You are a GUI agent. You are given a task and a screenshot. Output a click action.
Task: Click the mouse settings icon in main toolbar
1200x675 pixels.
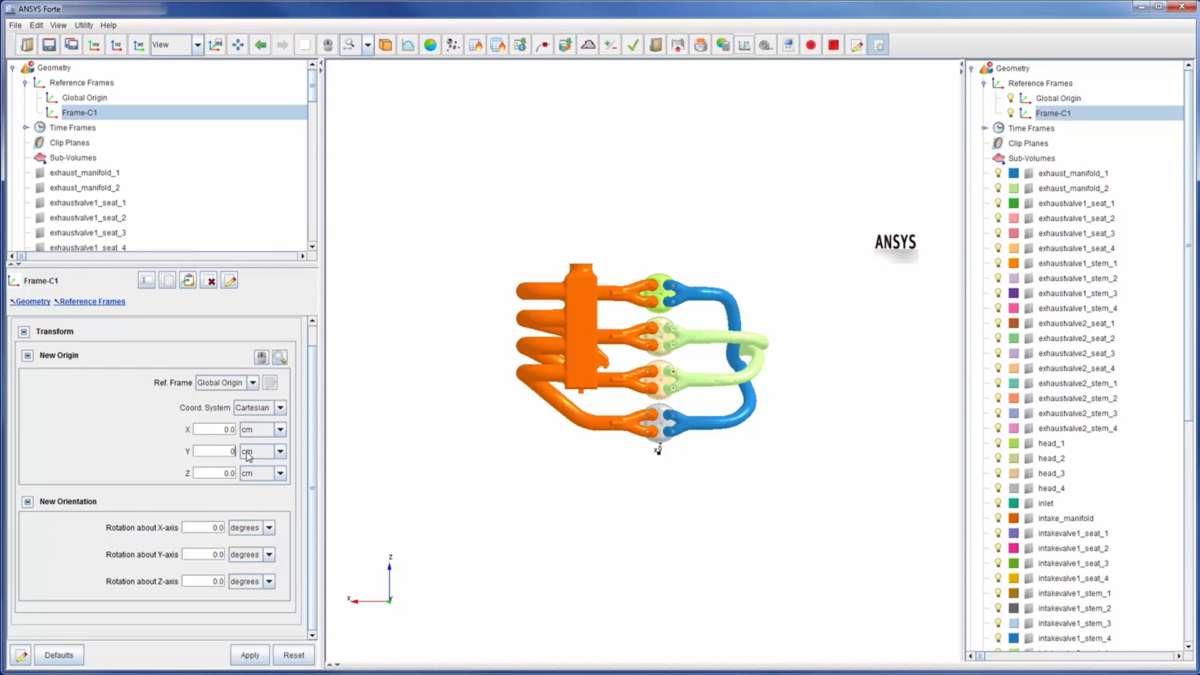327,45
